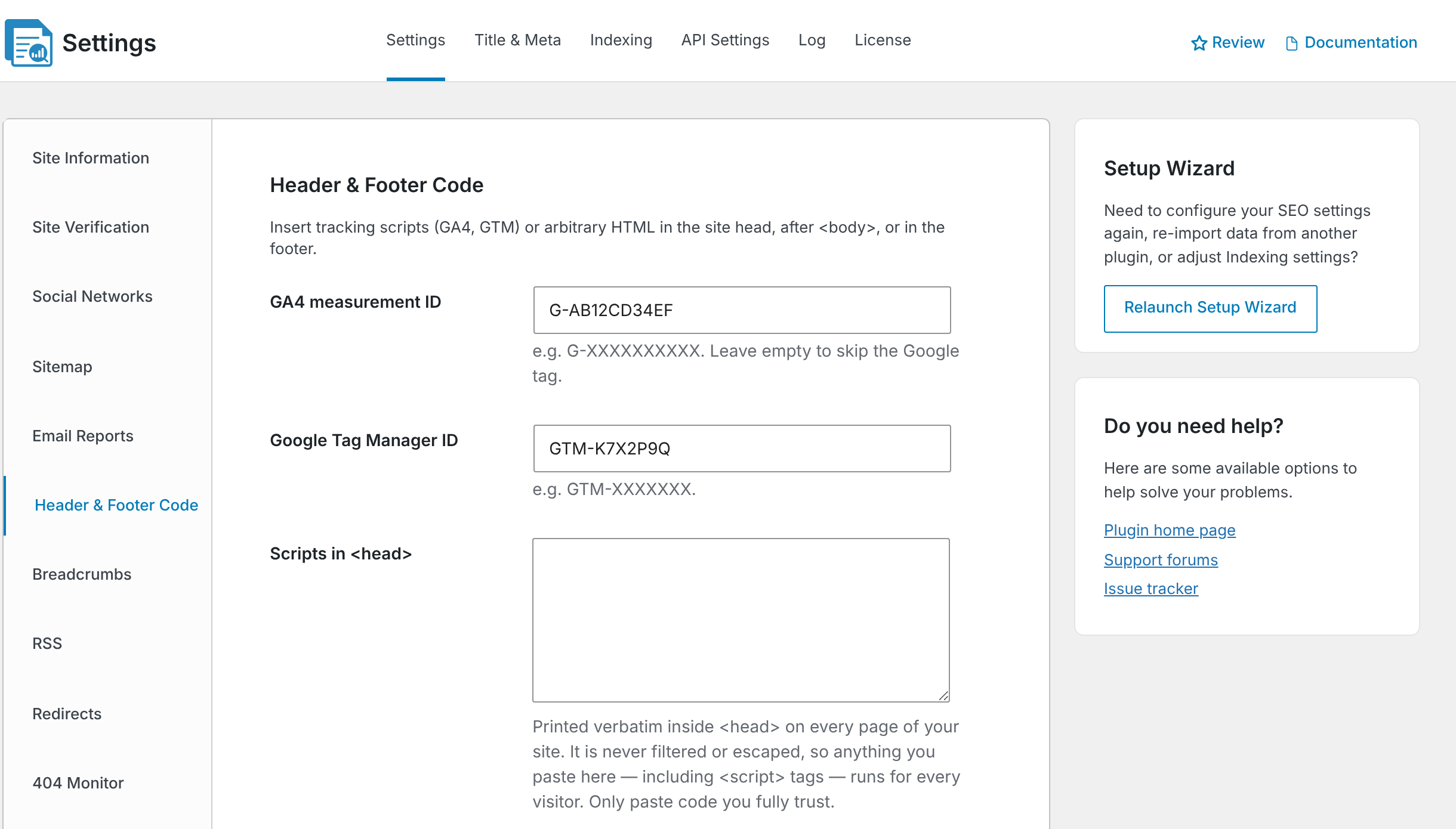Select Site Verification in the sidebar
Screen dimensions: 1456x829
(91, 227)
